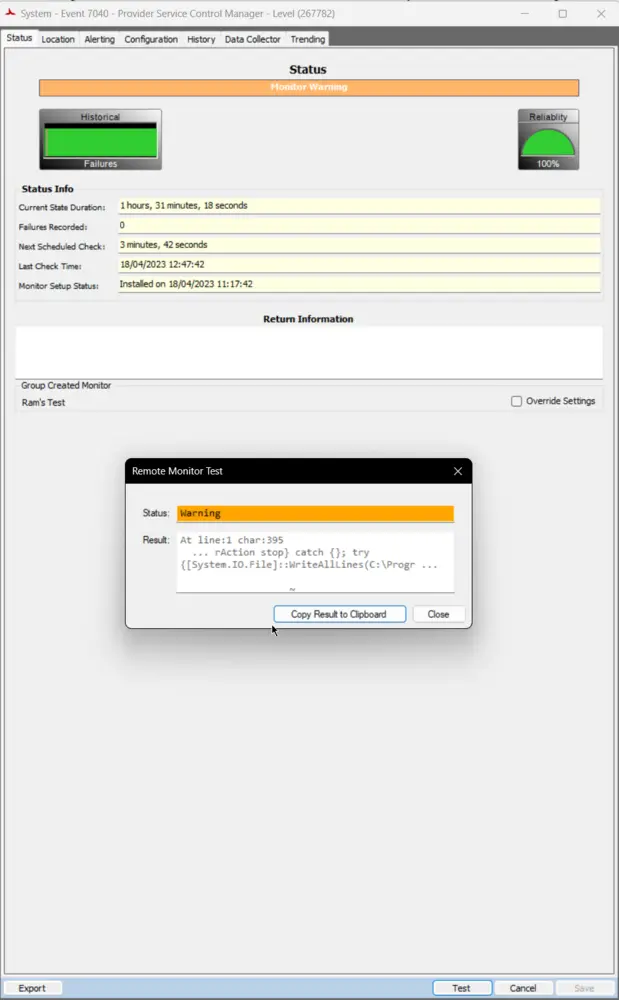Click the Result text box in dialog
The width and height of the screenshot is (619, 1000).
(315, 562)
